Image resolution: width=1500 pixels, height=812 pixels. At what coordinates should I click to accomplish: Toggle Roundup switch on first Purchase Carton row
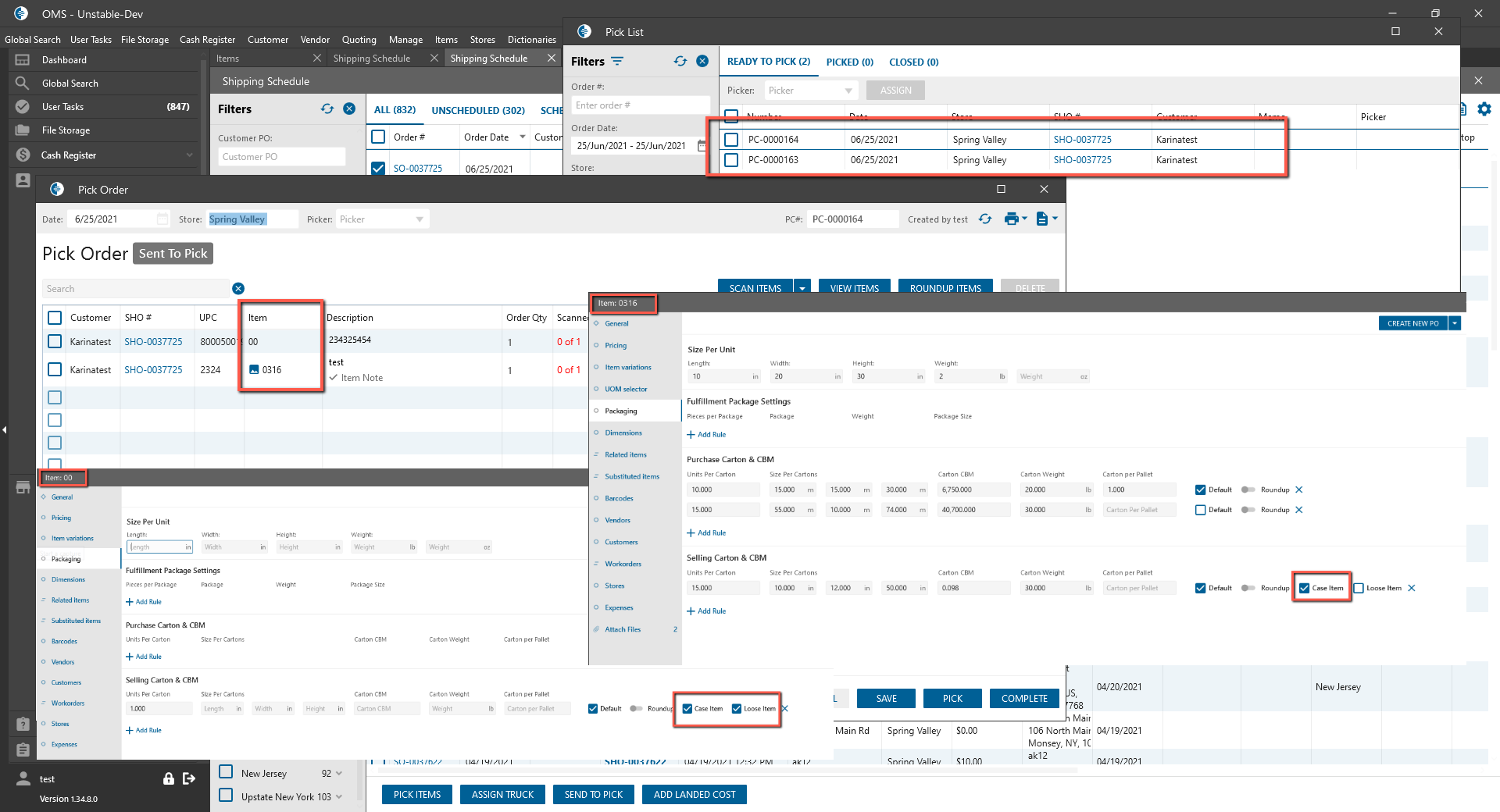point(1248,490)
